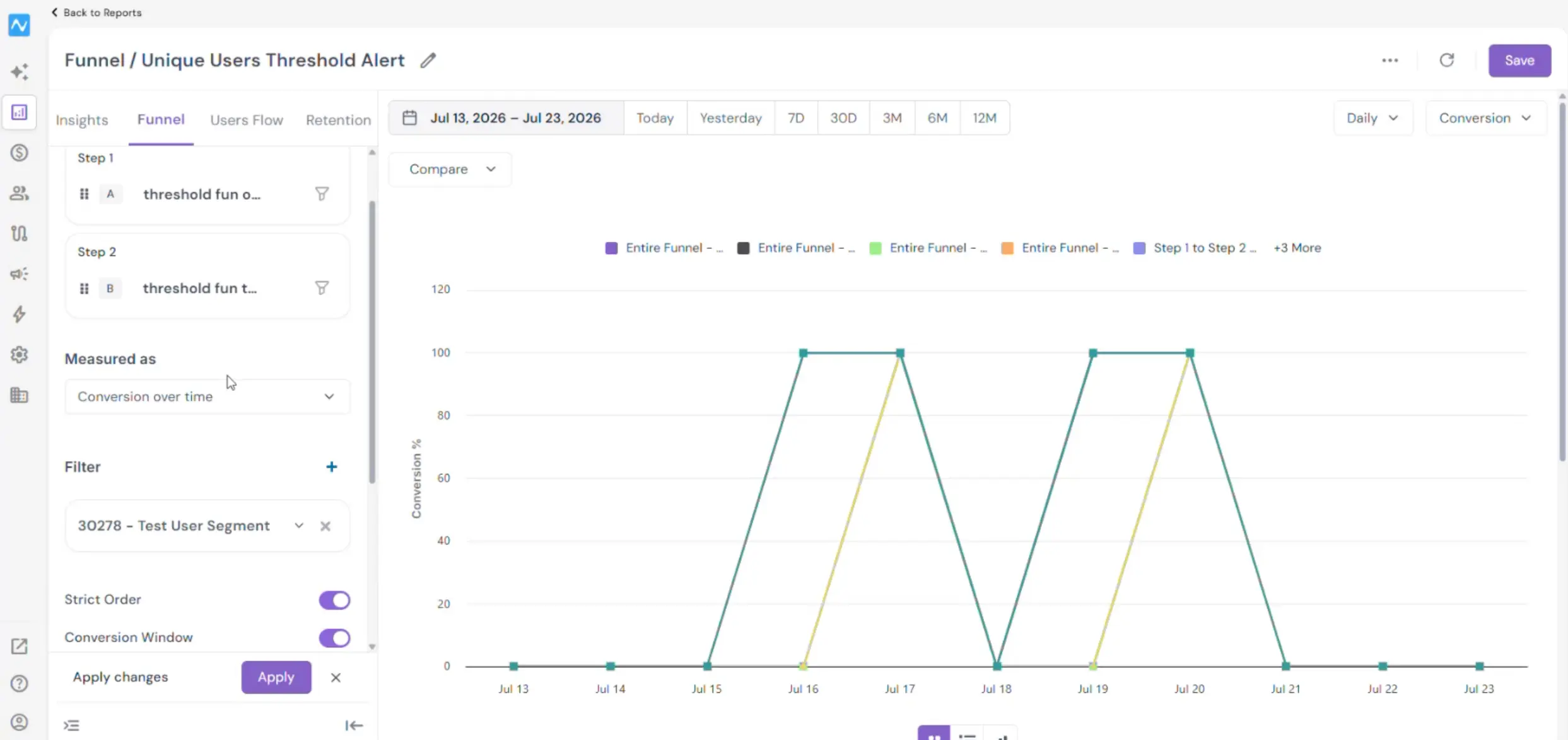1568x740 pixels.
Task: Open the Compare dropdown
Action: tap(450, 169)
